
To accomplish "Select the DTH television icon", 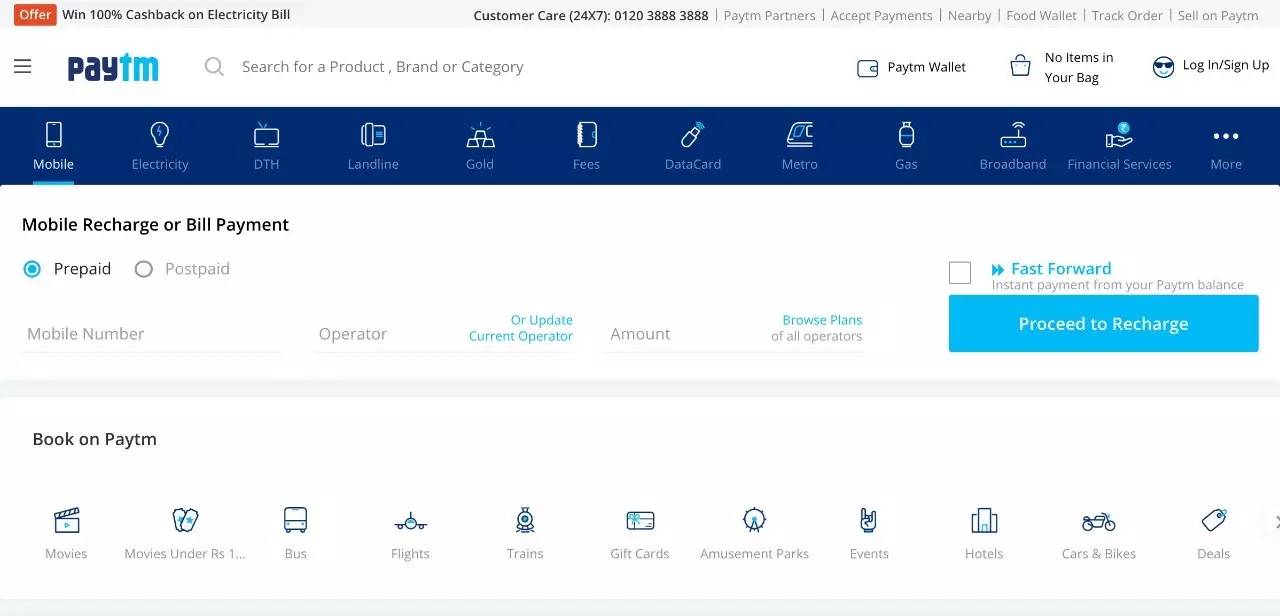I will (266, 134).
